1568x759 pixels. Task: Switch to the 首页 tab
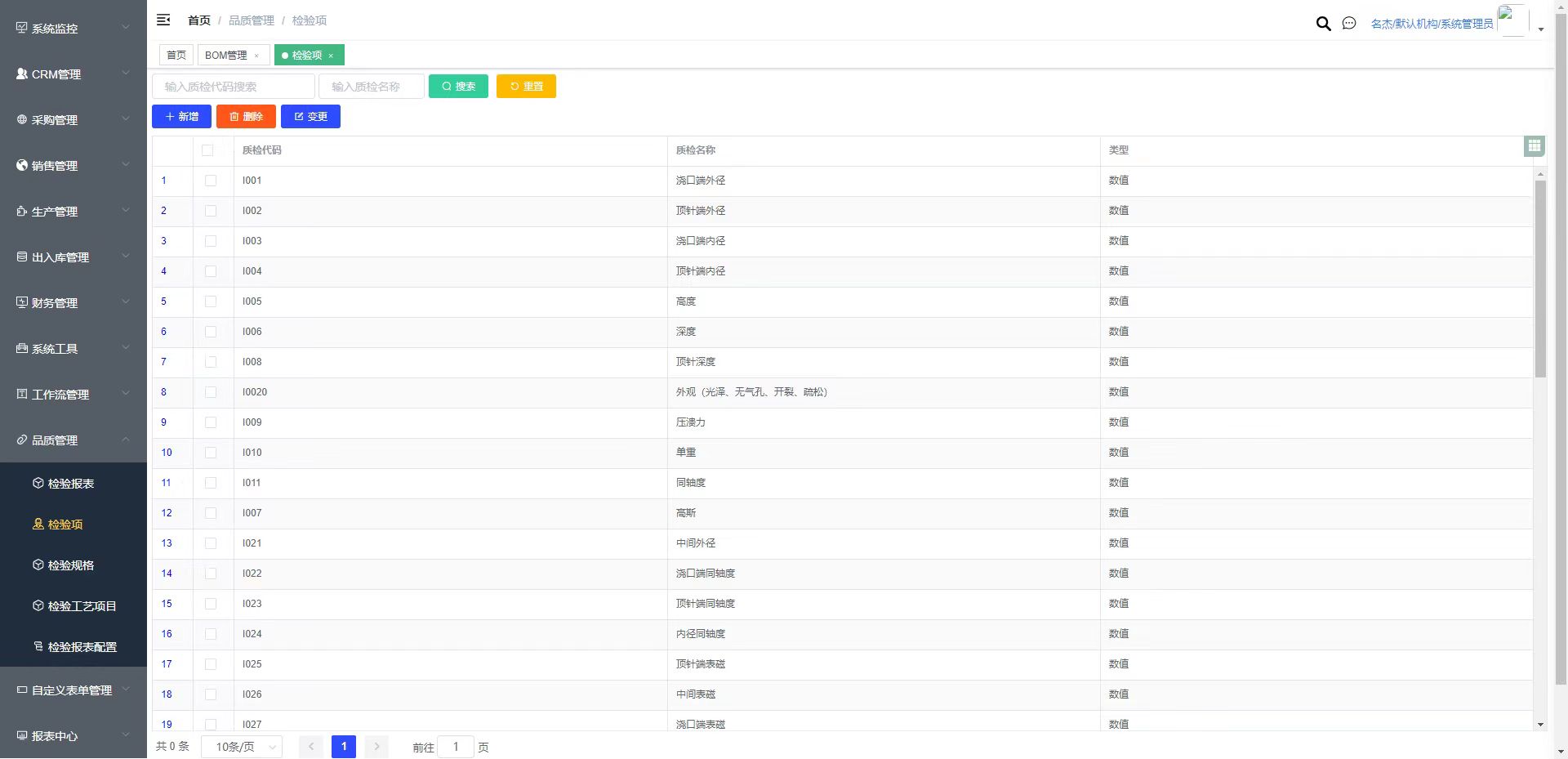[x=176, y=55]
